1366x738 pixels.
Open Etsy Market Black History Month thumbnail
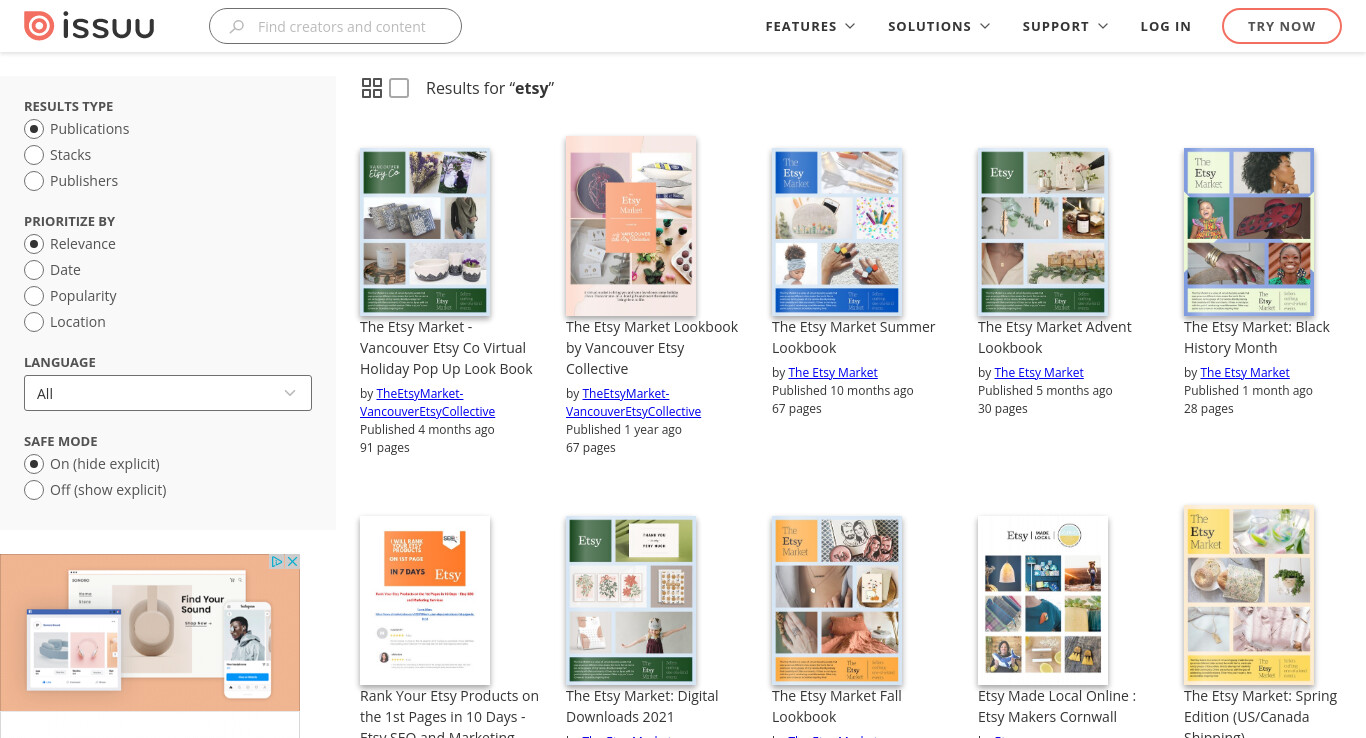click(x=1249, y=232)
